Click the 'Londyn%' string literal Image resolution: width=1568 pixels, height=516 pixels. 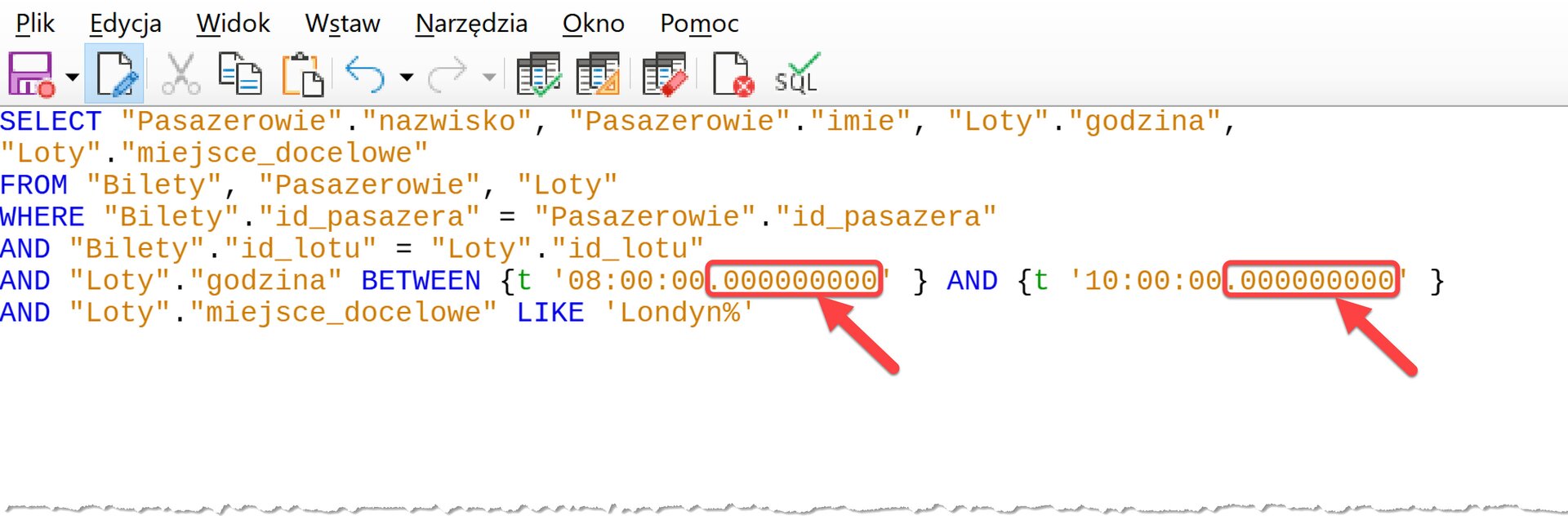[679, 312]
